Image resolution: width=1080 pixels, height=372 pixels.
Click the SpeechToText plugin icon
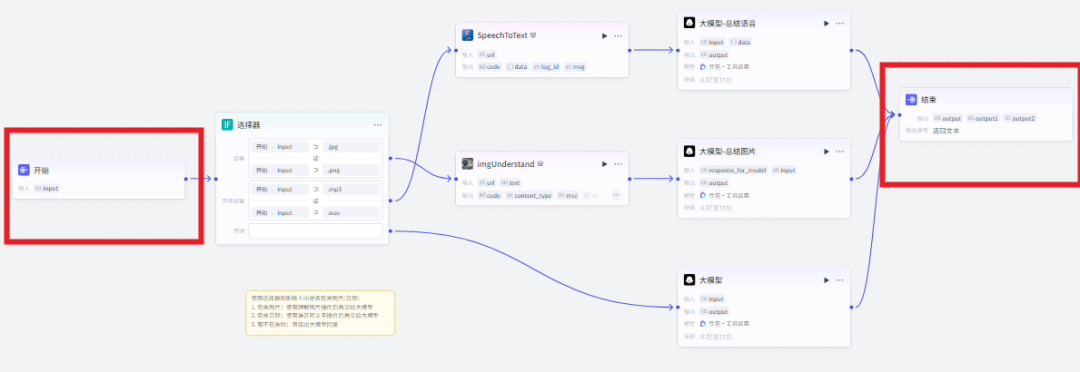(467, 35)
